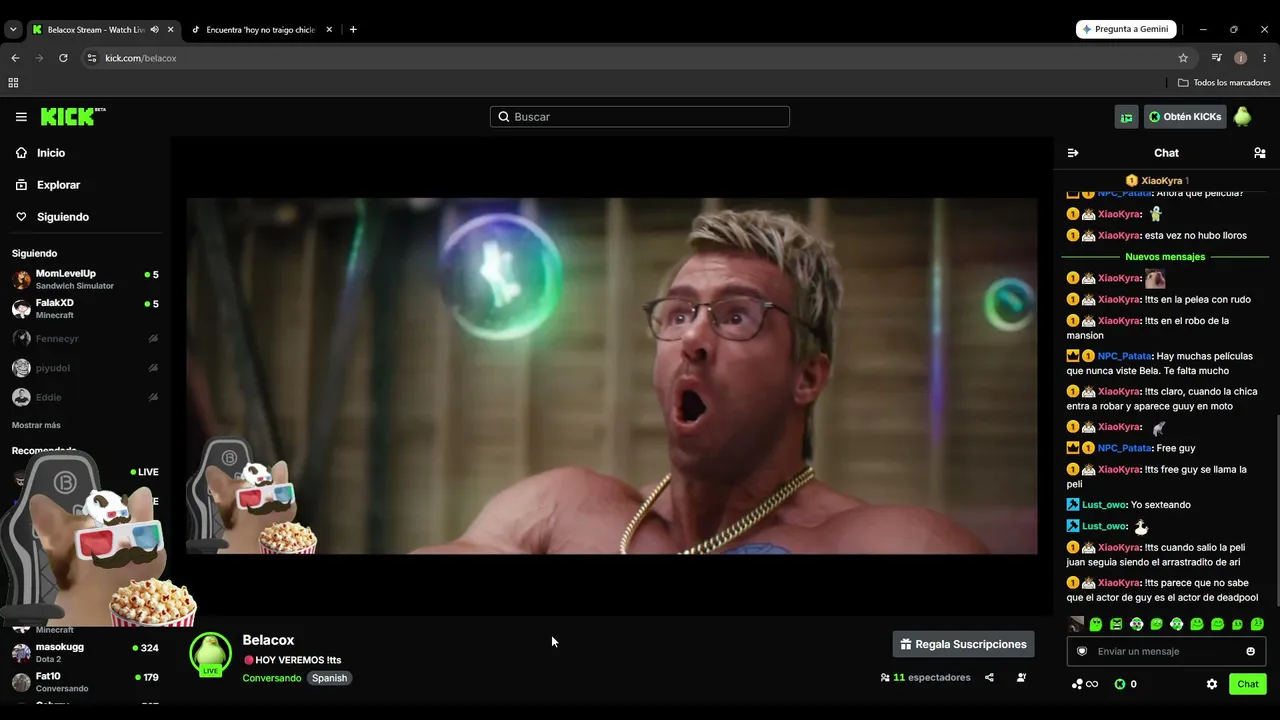Open the Chrome three-dot menu
Screen dimensions: 1280x720
(1265, 58)
